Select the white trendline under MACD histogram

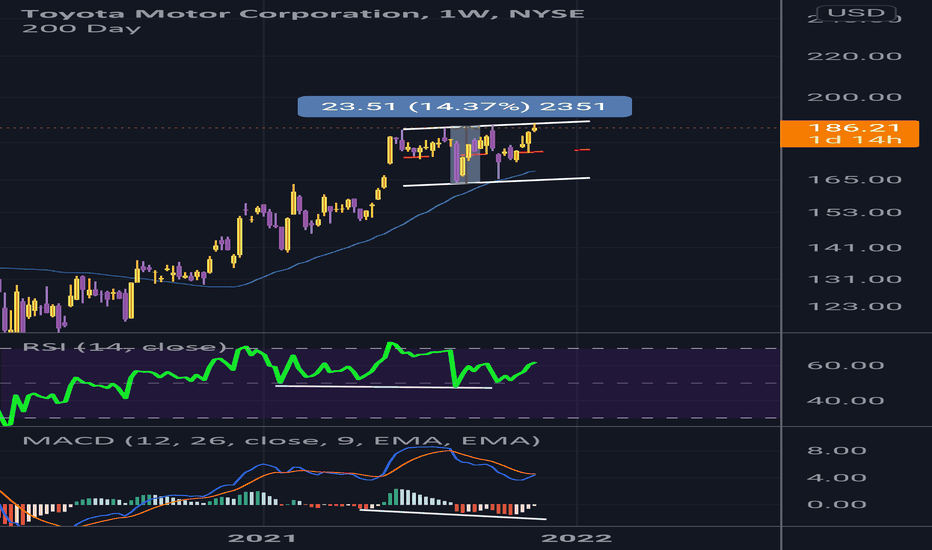pos(453,514)
